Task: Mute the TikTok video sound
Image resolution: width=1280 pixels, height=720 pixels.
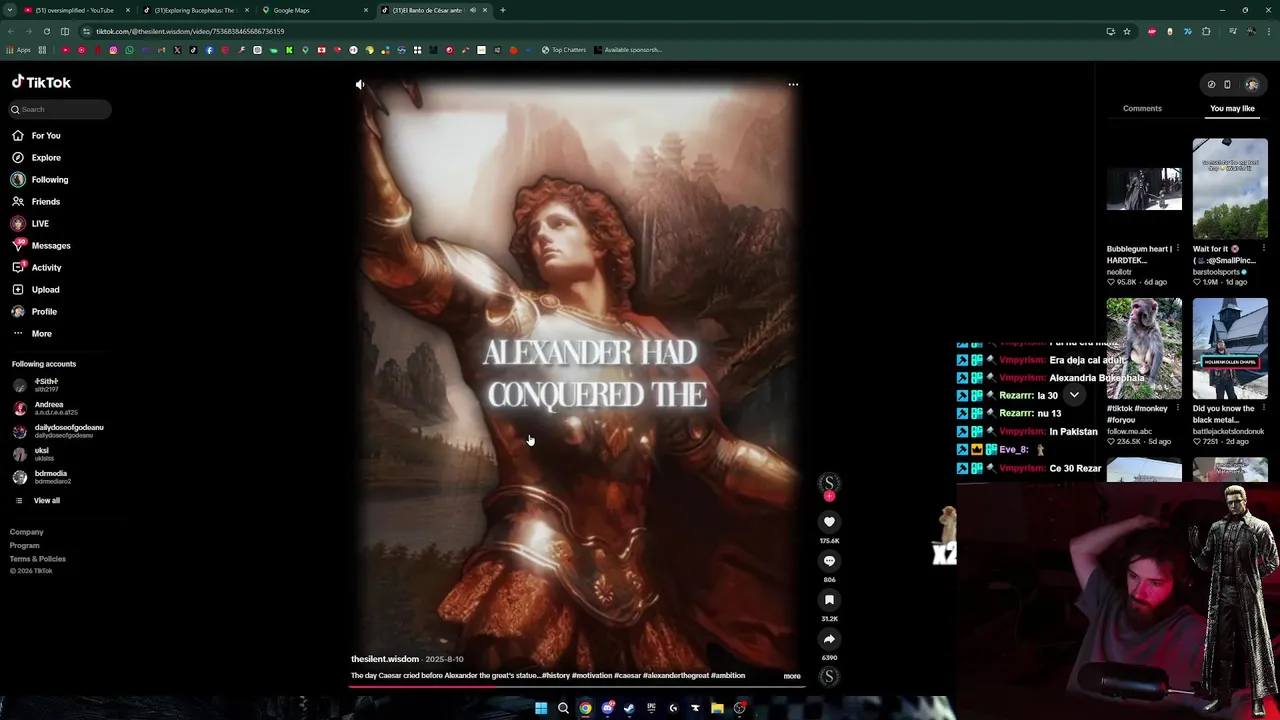Action: point(360,85)
